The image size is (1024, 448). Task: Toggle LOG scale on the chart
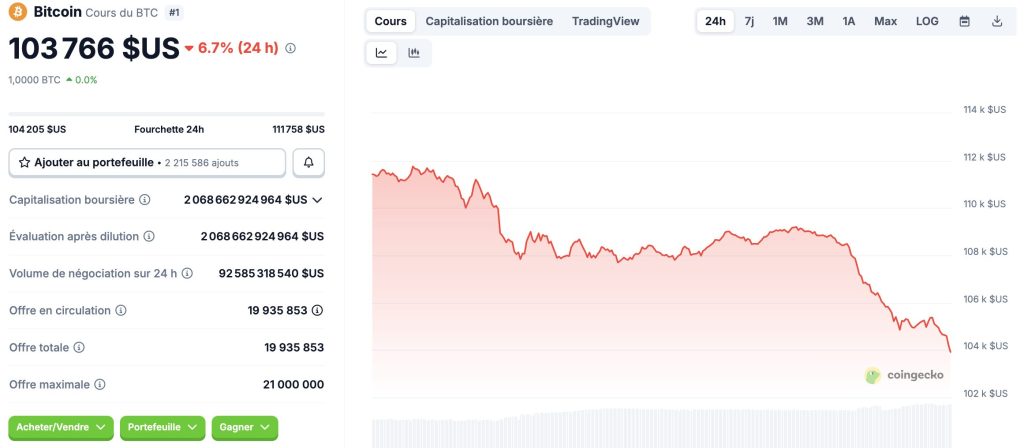pos(927,21)
